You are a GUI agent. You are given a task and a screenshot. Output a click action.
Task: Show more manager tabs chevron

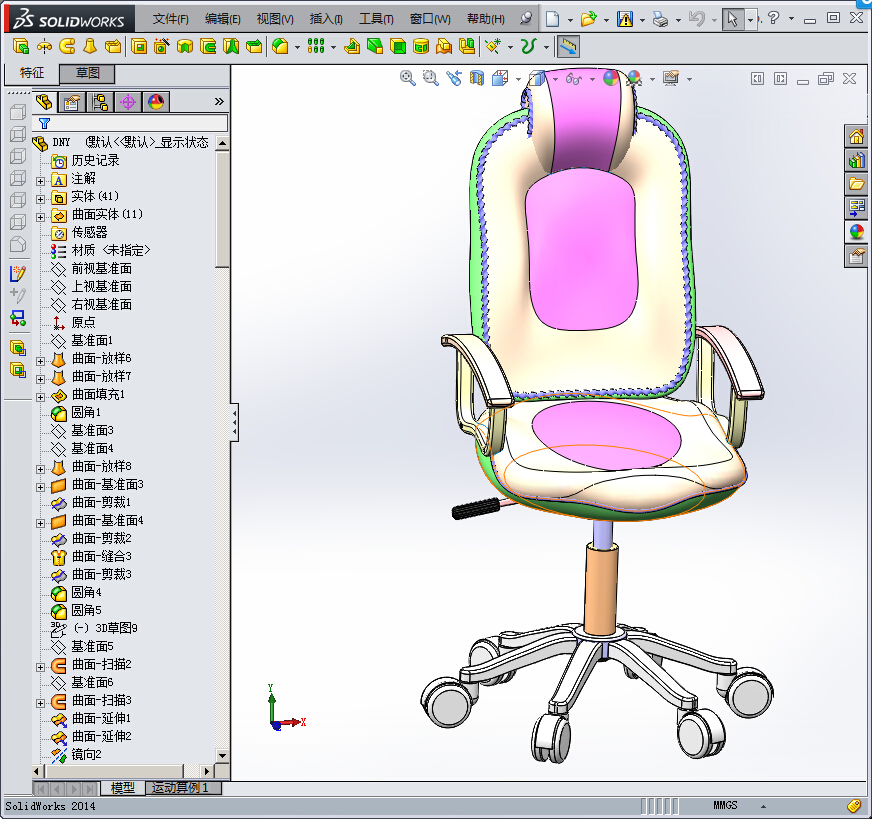(x=219, y=101)
